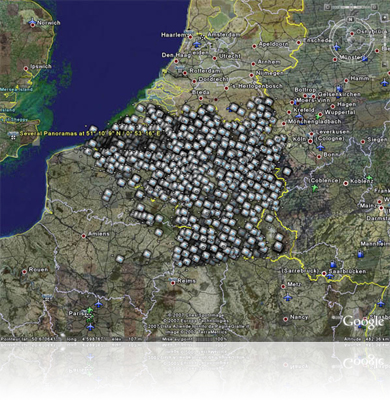Click the zoom in button atop zoom slider
This screenshot has height=400, width=390.
(385, 17)
